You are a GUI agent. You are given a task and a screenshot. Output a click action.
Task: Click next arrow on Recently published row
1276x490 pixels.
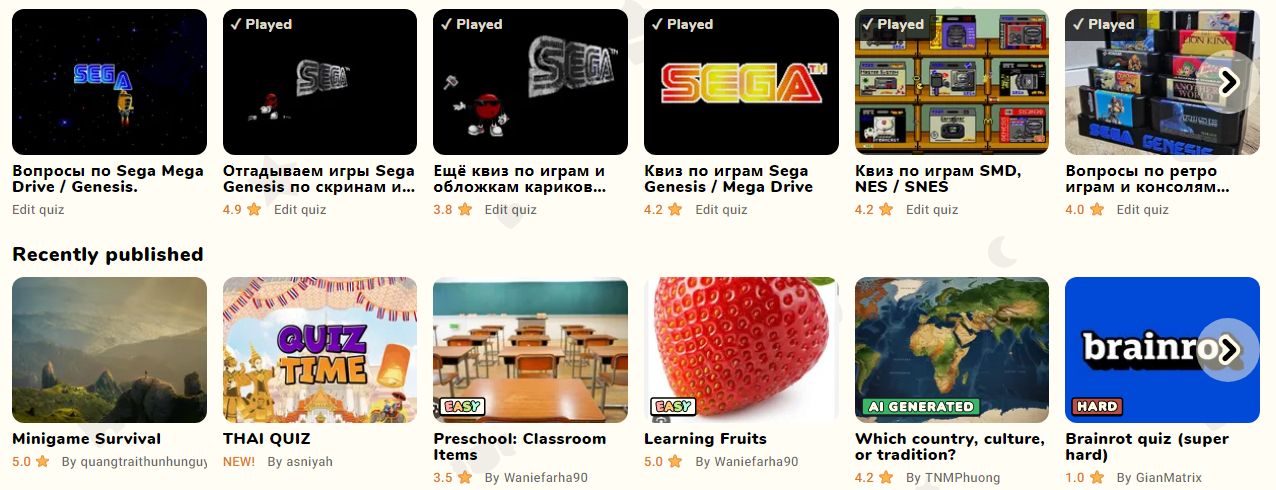tap(1229, 350)
